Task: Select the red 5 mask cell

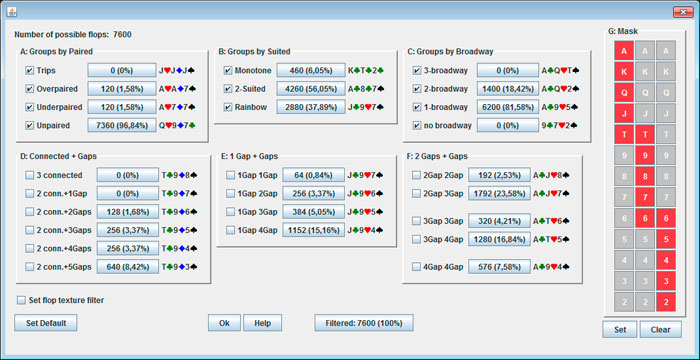Action: [x=666, y=239]
